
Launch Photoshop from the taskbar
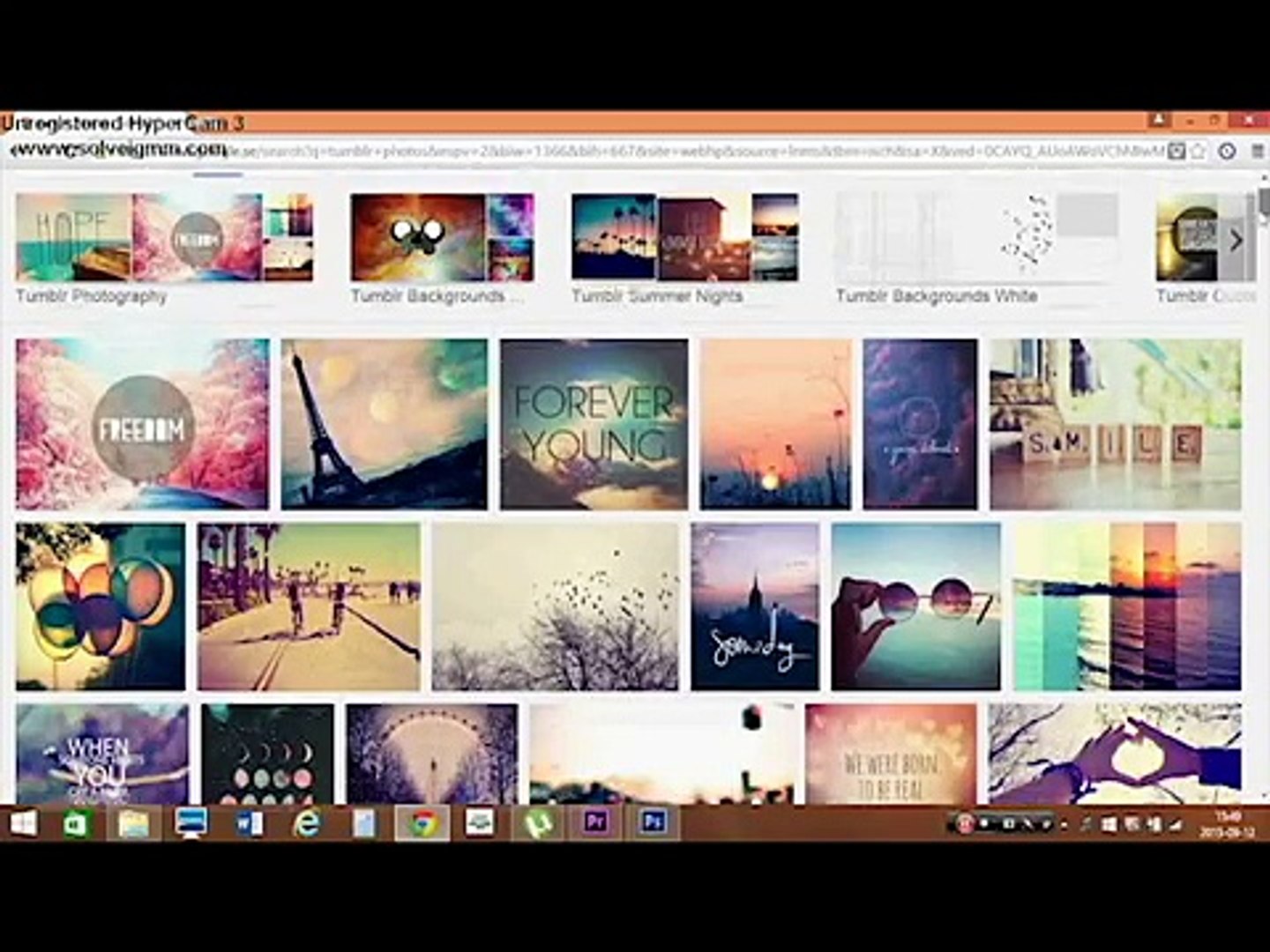pyautogui.click(x=654, y=824)
